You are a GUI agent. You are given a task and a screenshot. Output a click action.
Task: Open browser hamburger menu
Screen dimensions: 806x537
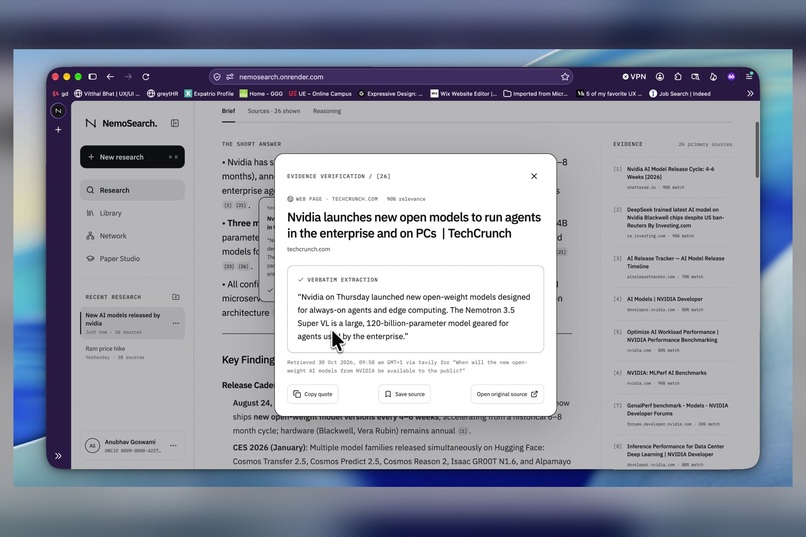749,77
